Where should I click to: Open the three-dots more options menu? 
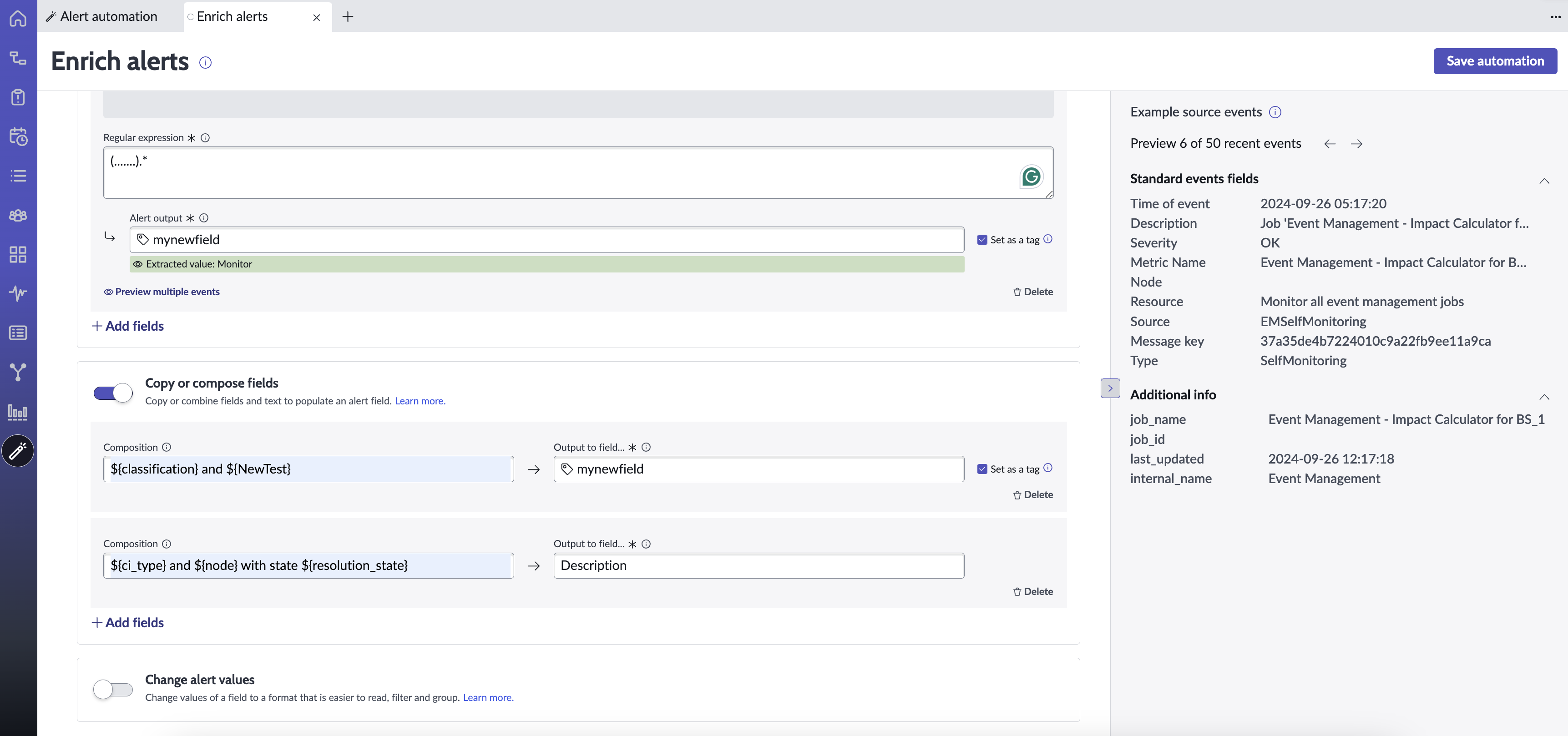(1555, 17)
